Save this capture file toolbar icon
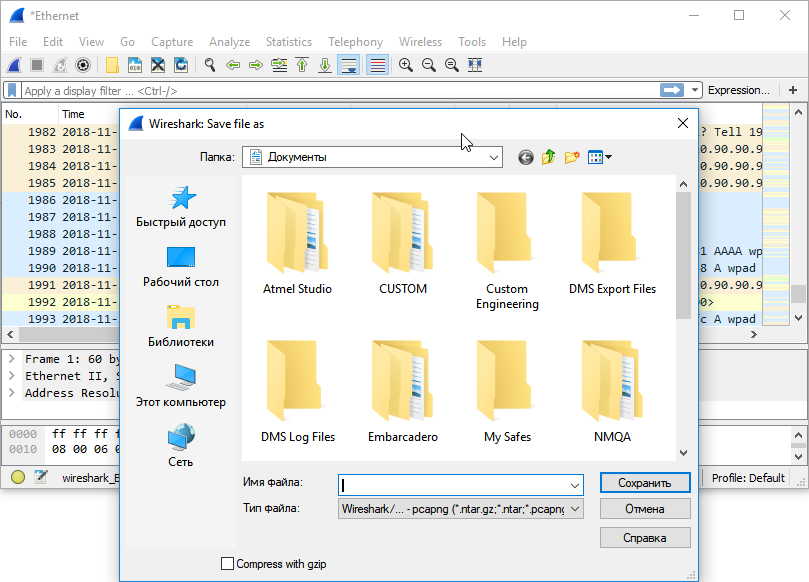 pyautogui.click(x=135, y=65)
